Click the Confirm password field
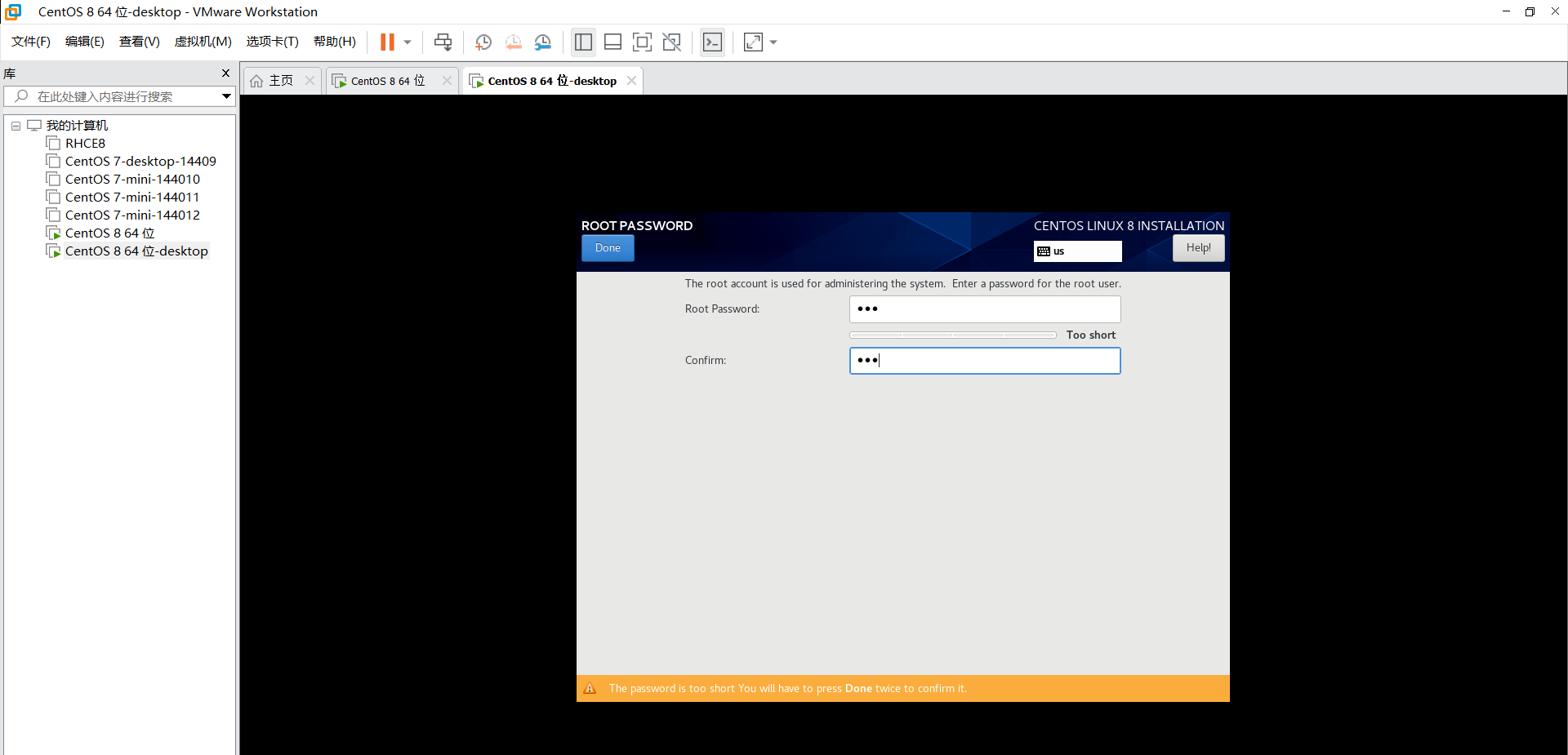The image size is (1568, 755). [x=985, y=361]
